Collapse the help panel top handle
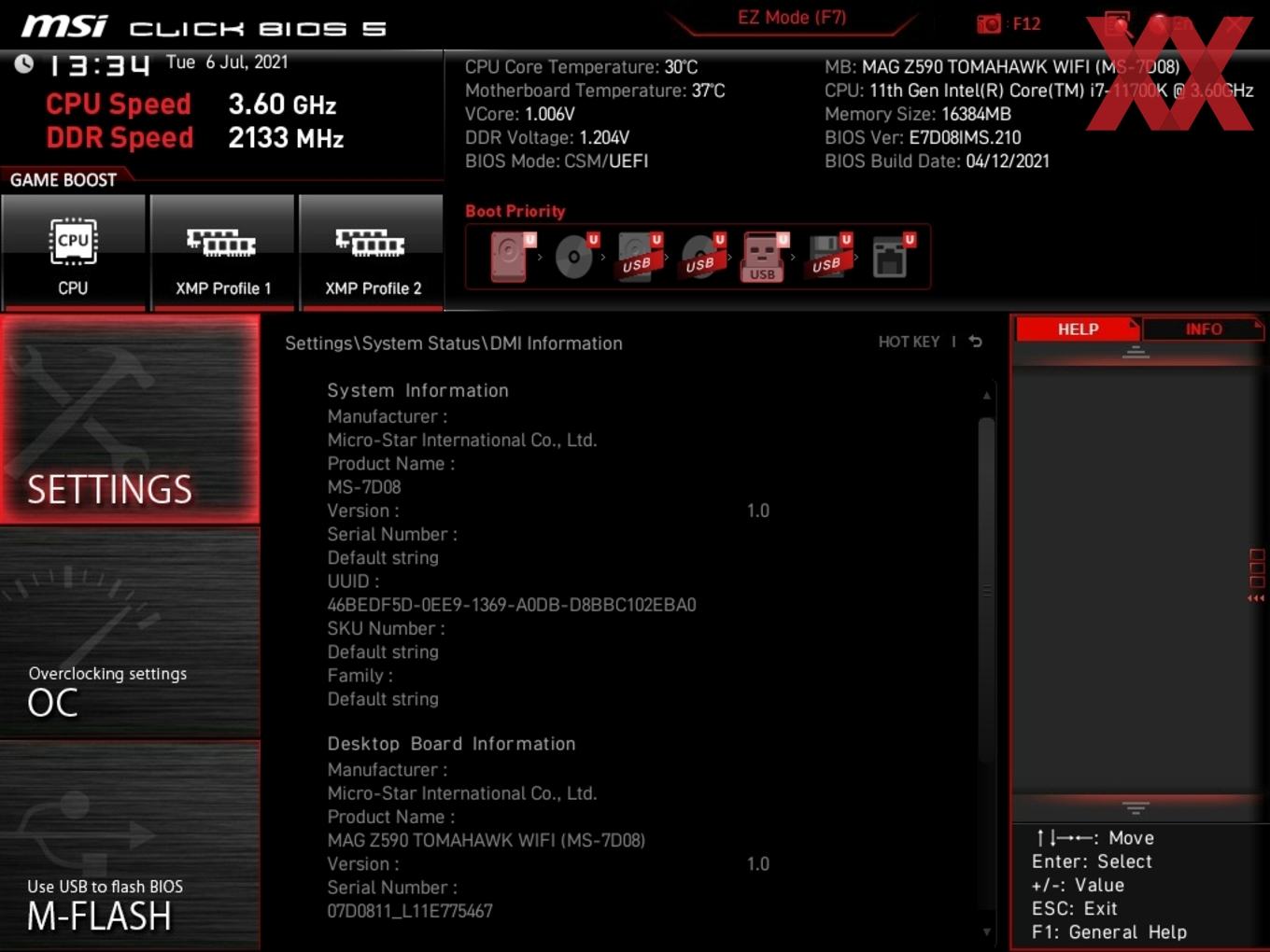The image size is (1270, 952). coord(1136,353)
